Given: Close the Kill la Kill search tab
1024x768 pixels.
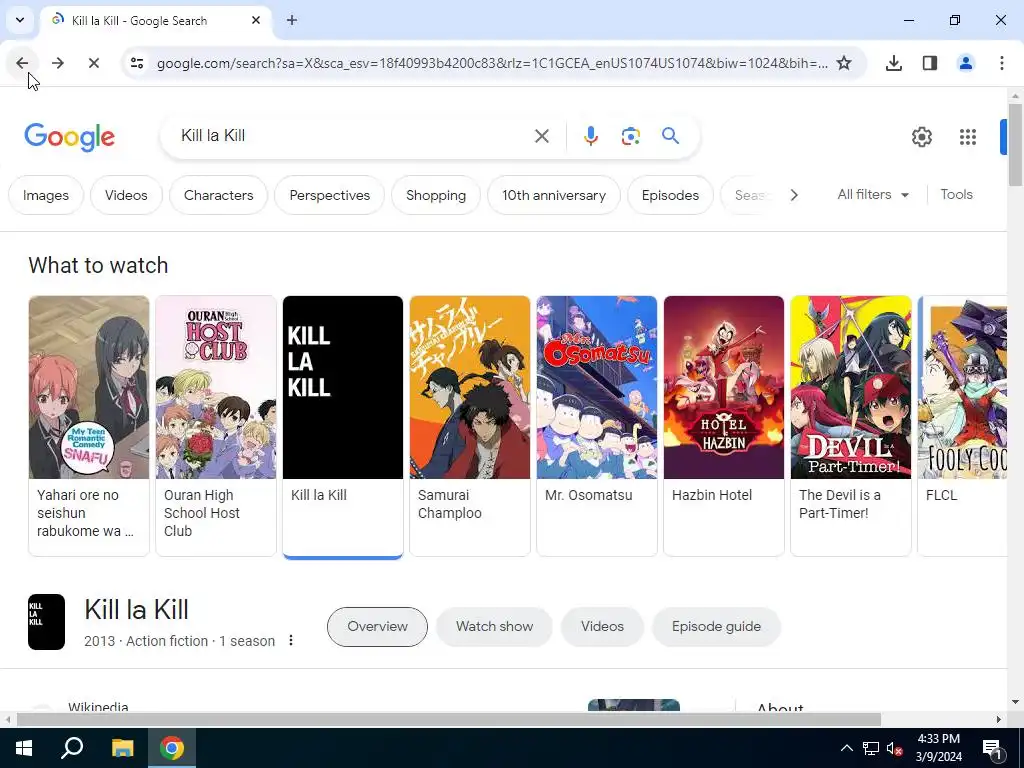Looking at the screenshot, I should click(x=256, y=20).
